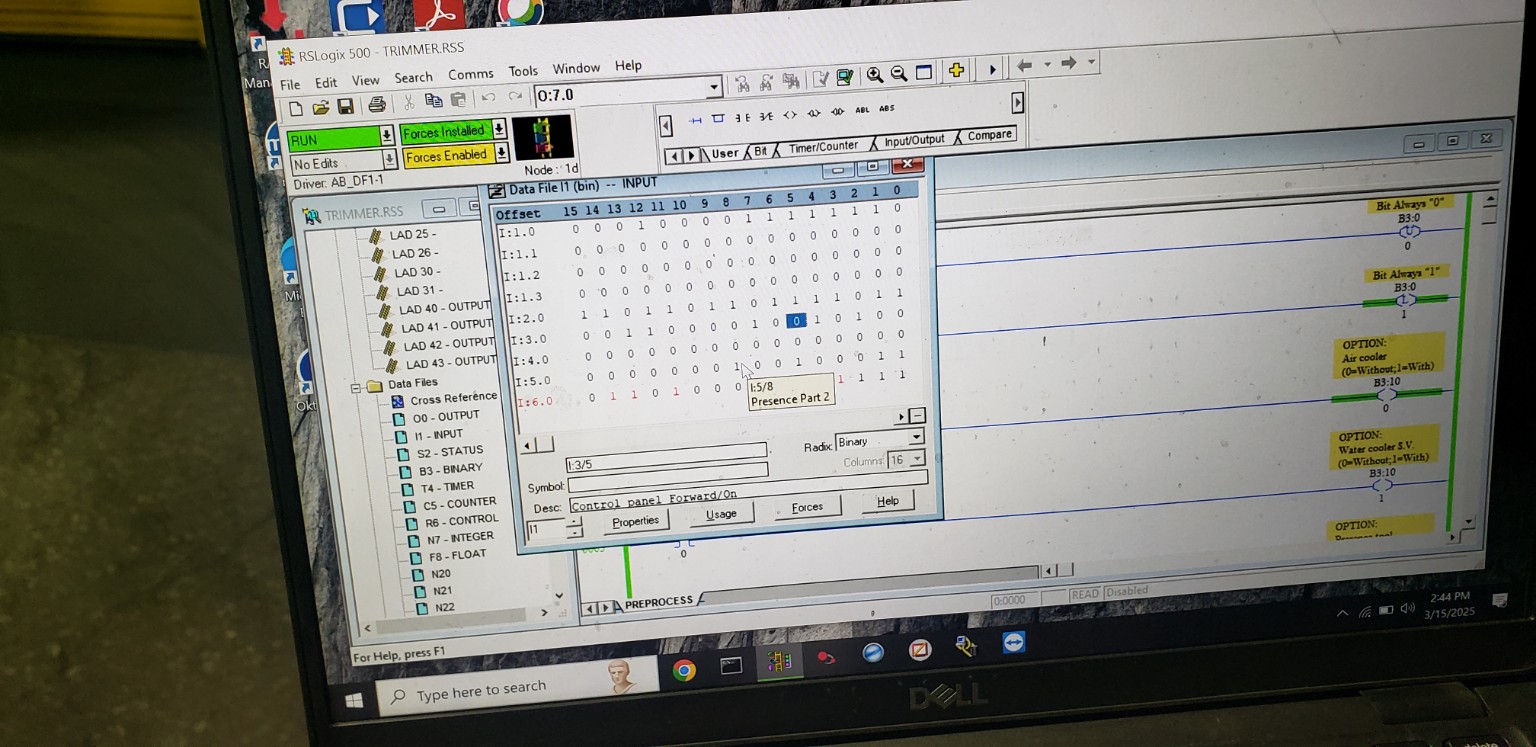Open the Forces Installed dropdown
The height and width of the screenshot is (747, 1536).
(x=497, y=130)
